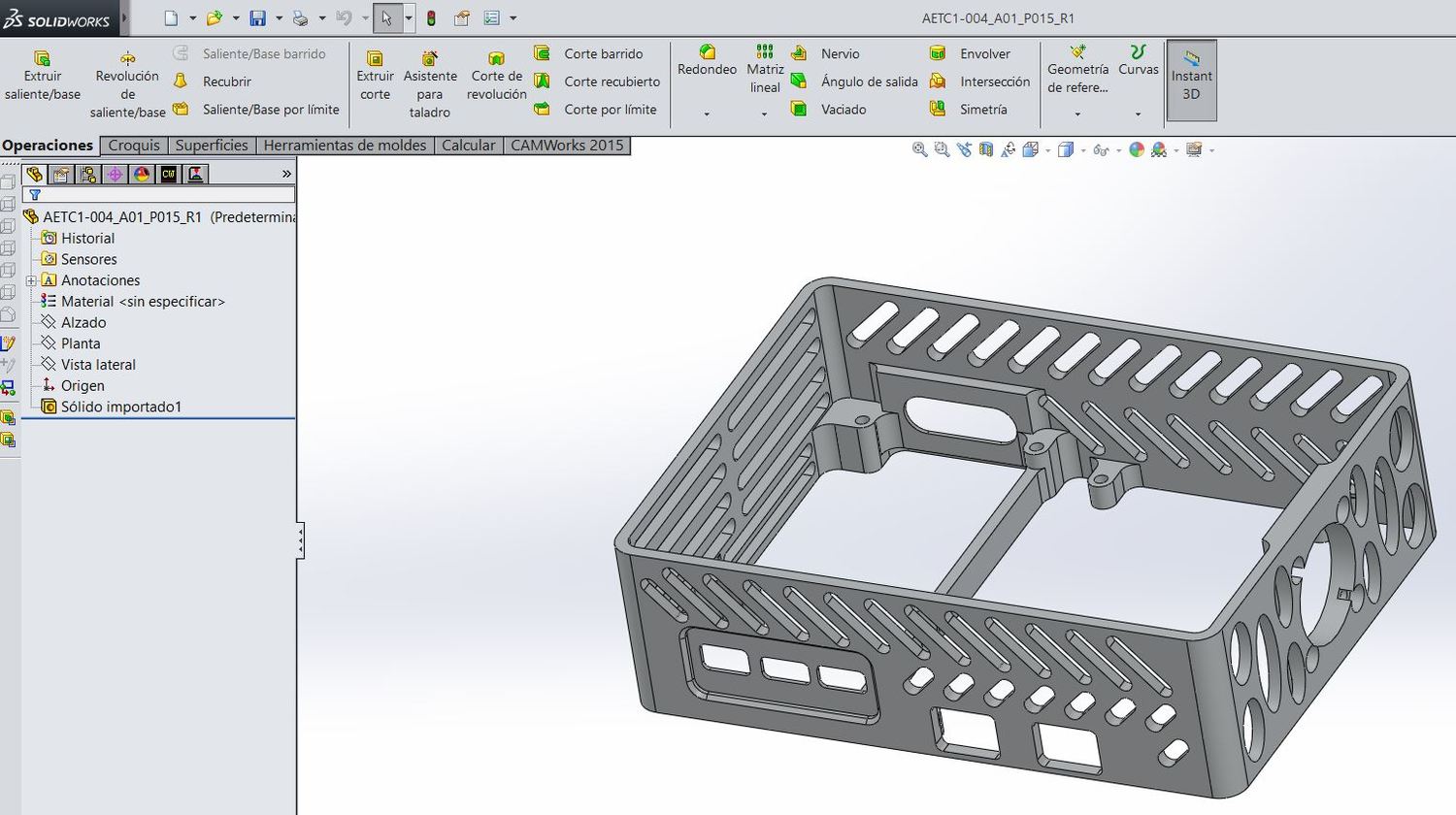Image resolution: width=1456 pixels, height=815 pixels.
Task: Open the Curvas dropdown arrow
Action: 1138,114
